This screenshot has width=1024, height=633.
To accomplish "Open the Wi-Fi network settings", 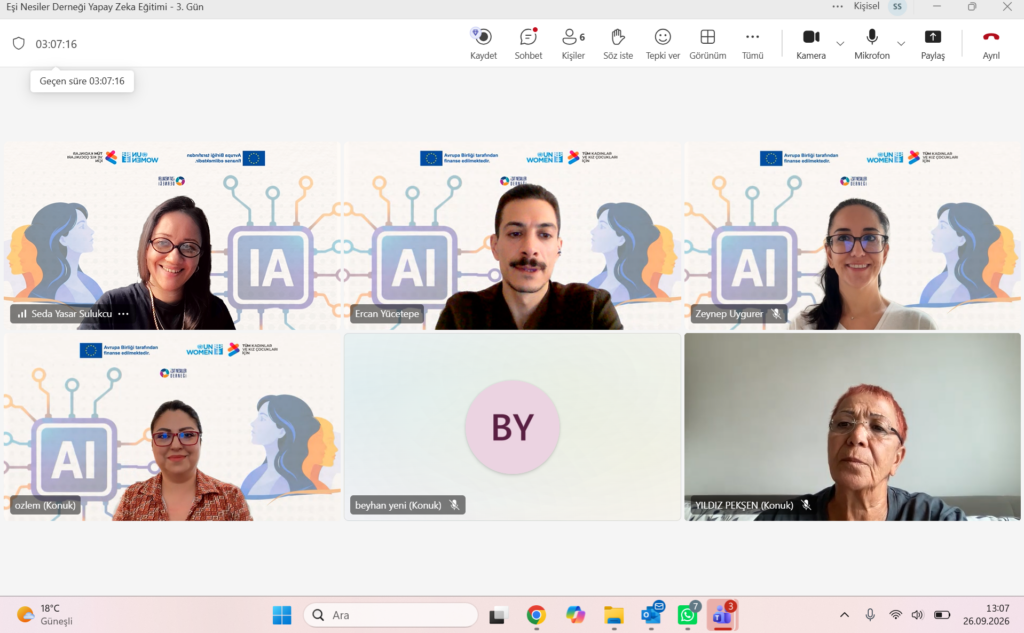I will pos(895,615).
